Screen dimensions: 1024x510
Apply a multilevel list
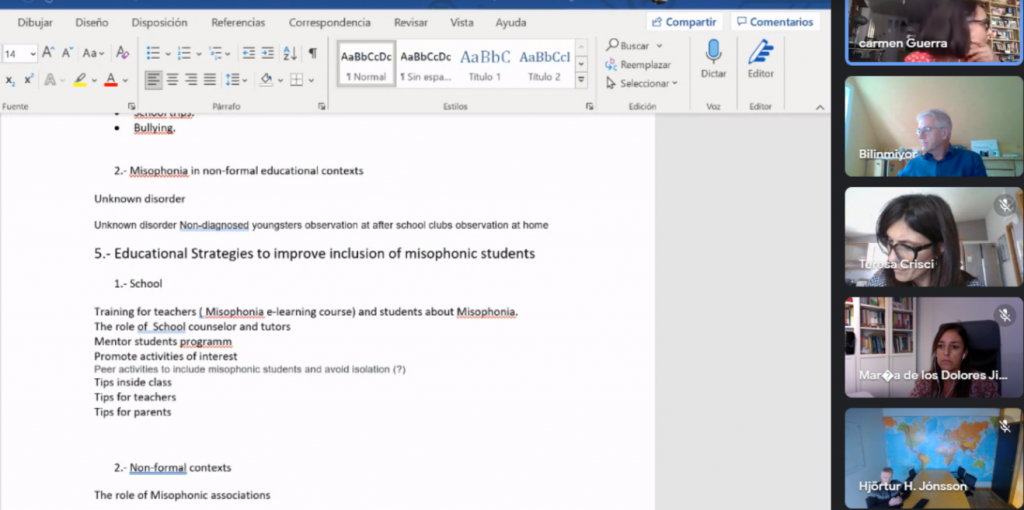[216, 53]
